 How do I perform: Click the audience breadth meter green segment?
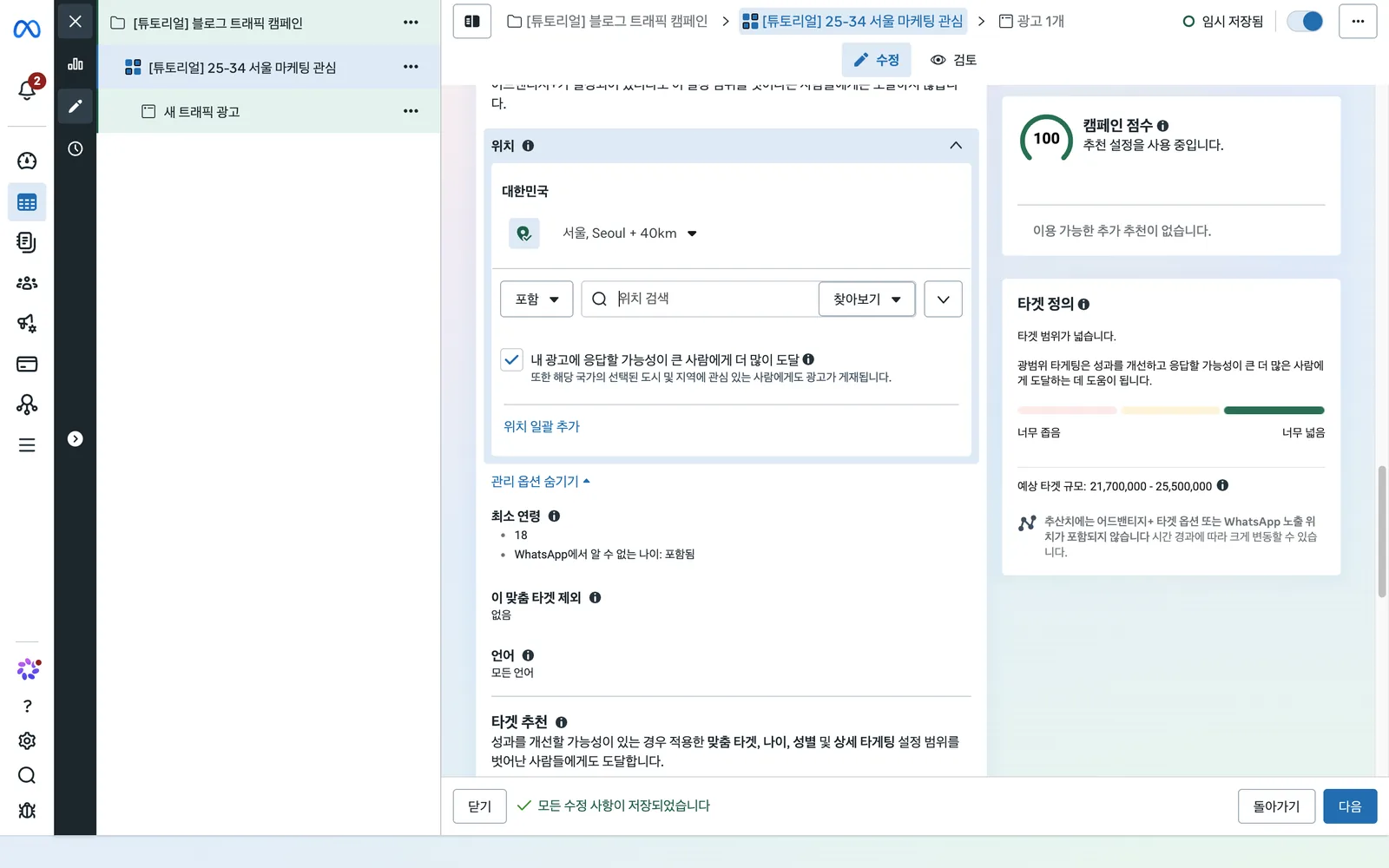click(x=1274, y=411)
